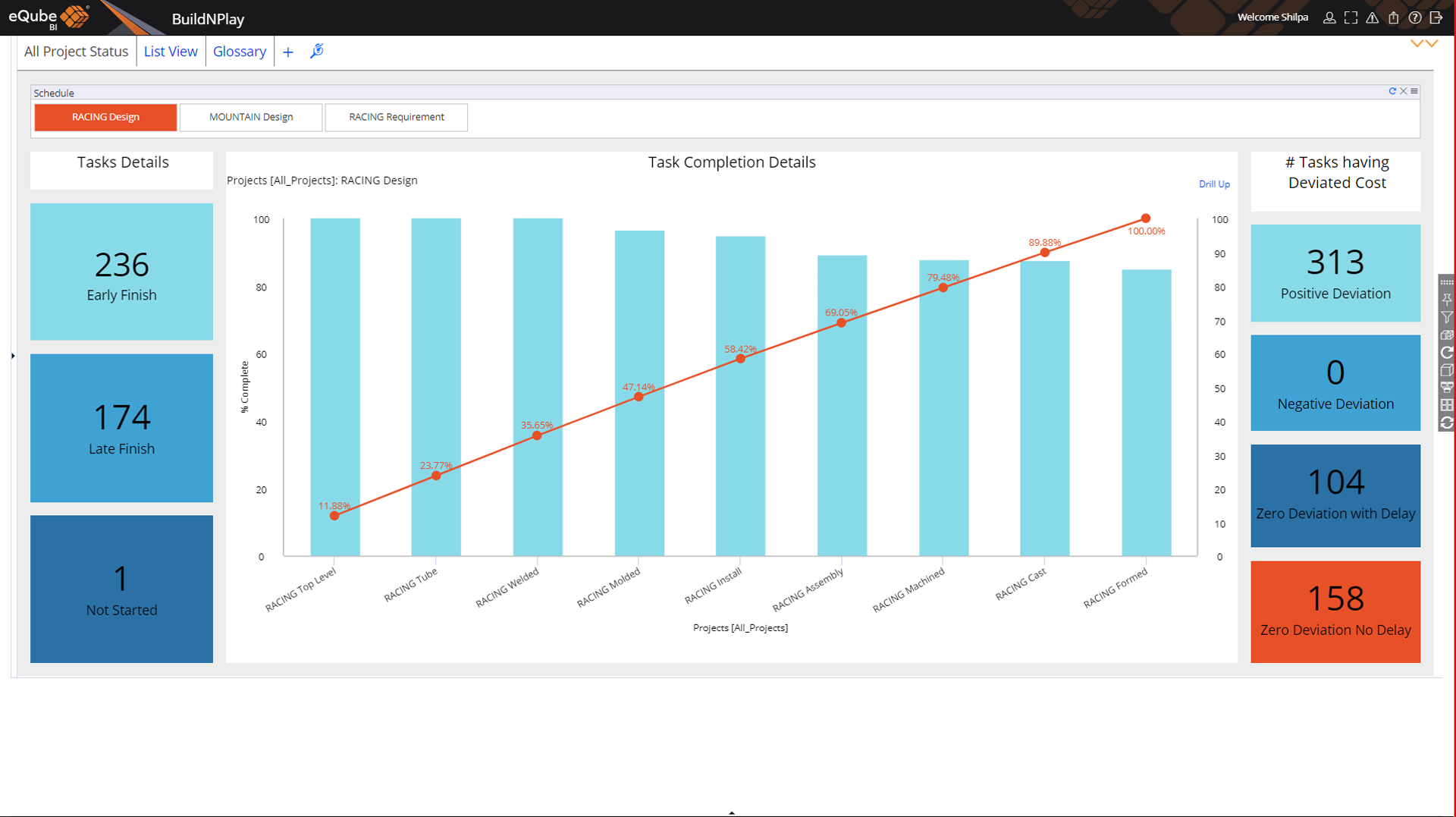Open the warning alerts icon
1456x817 pixels.
tap(1373, 17)
